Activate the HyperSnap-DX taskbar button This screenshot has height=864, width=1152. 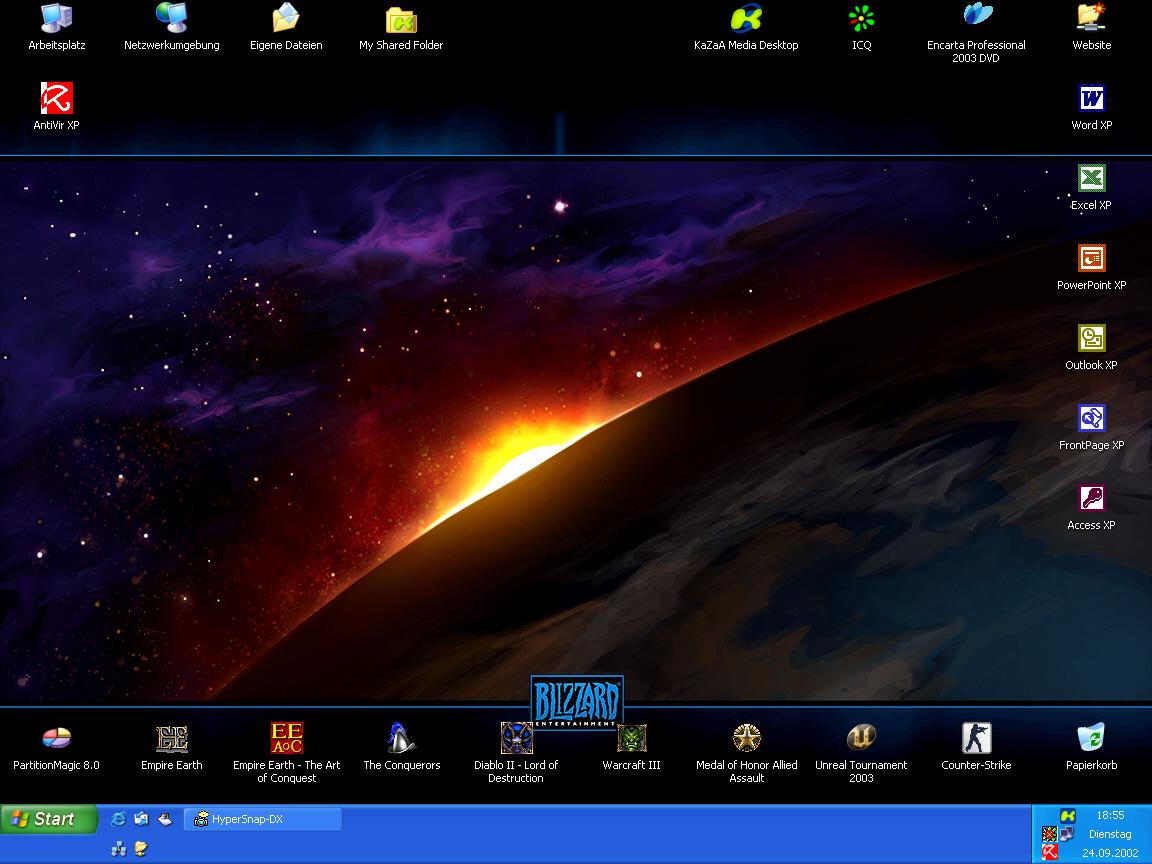click(x=262, y=819)
